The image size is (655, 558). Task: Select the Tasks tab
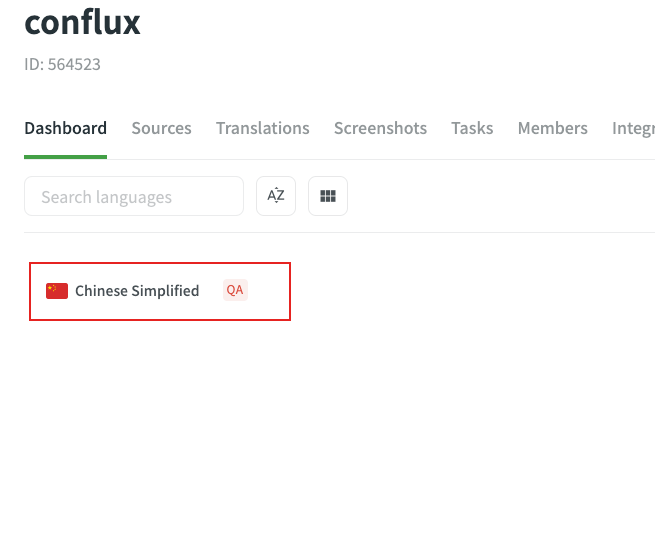[x=472, y=128]
